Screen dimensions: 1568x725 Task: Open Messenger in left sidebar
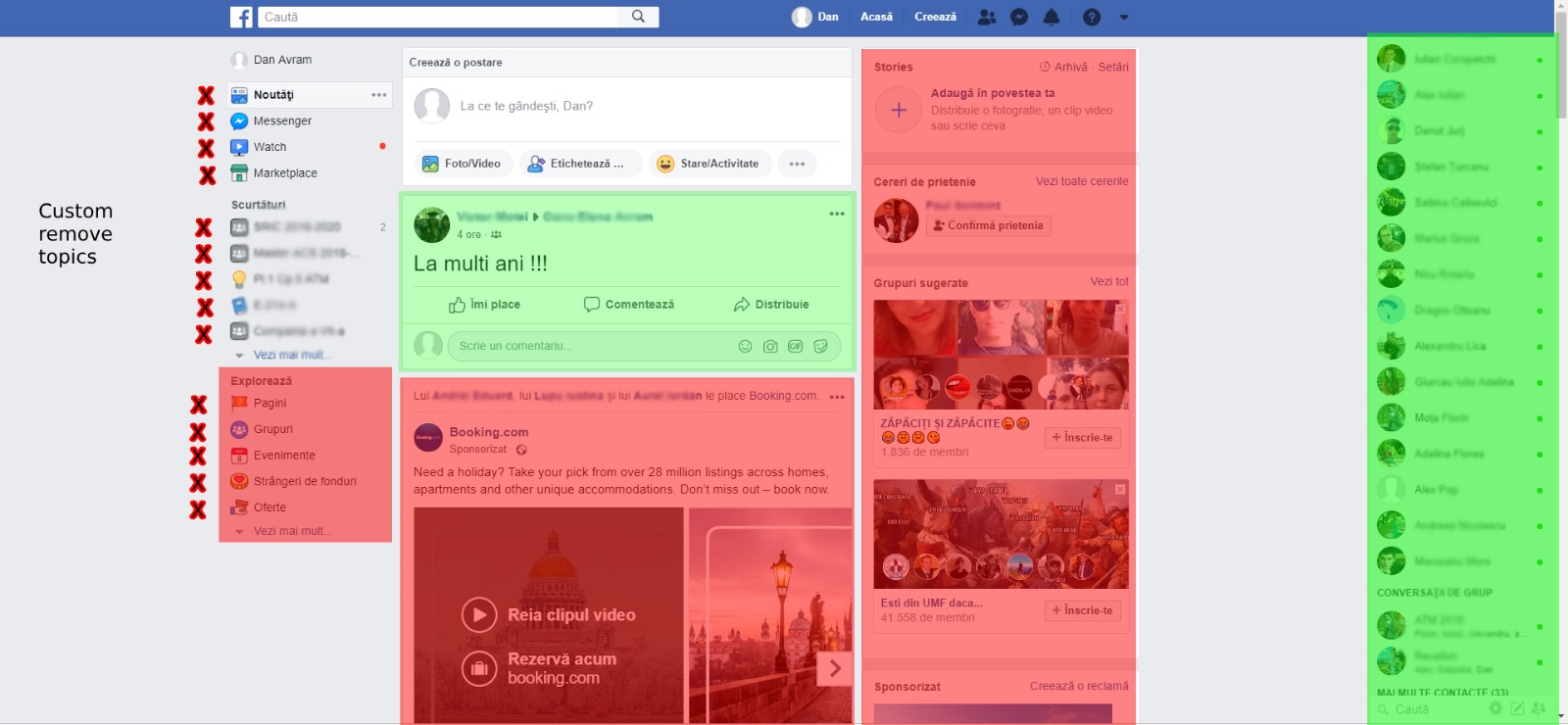click(x=271, y=121)
